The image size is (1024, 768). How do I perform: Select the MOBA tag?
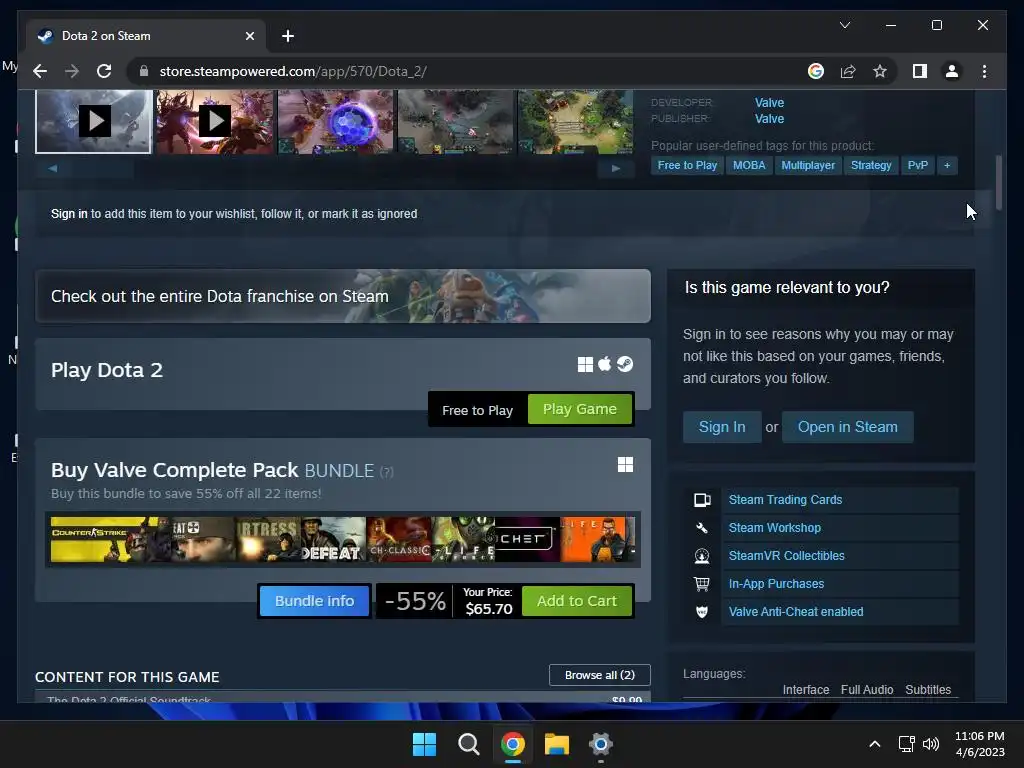pyautogui.click(x=749, y=165)
